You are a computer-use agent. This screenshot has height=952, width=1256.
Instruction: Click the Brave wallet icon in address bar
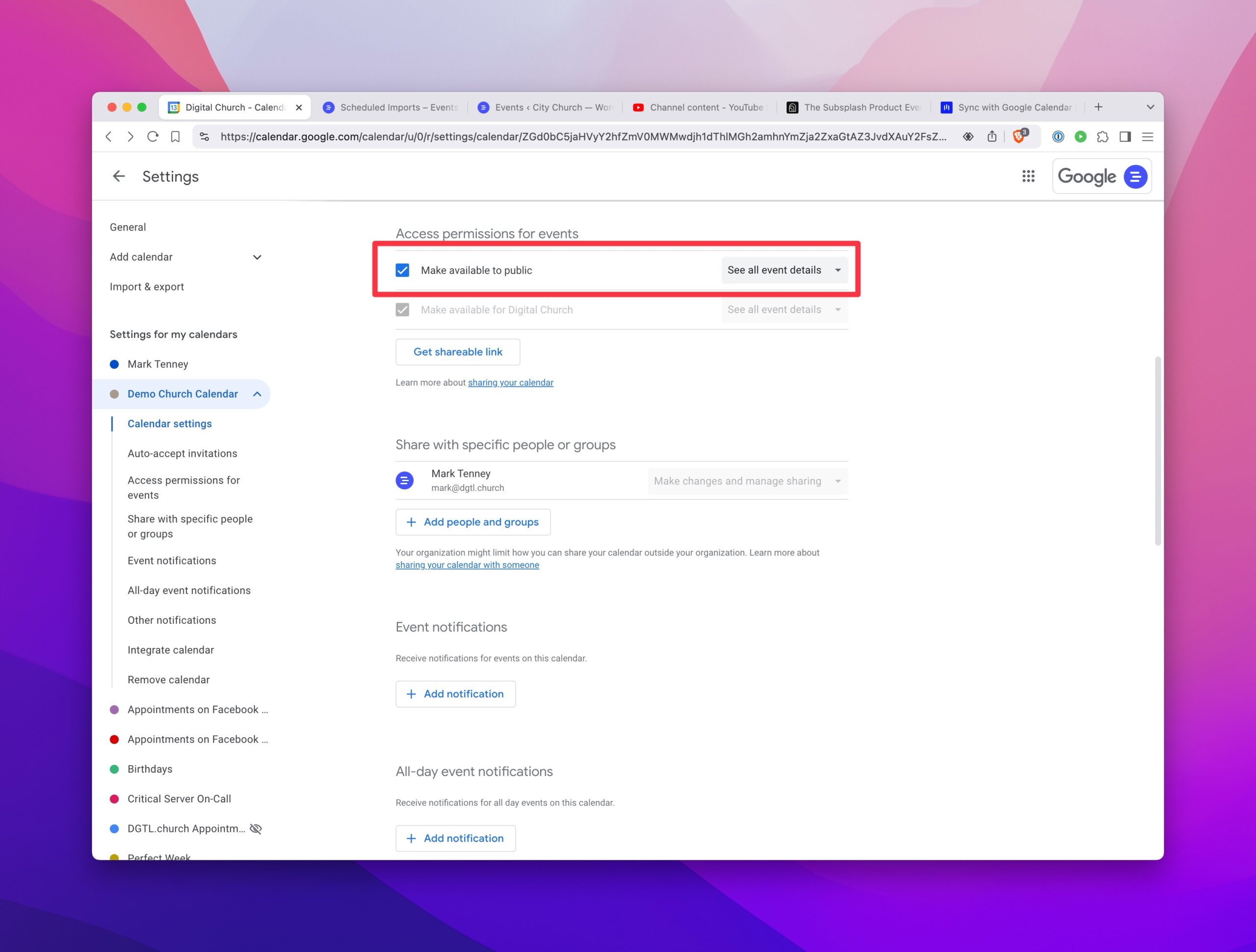(x=968, y=137)
